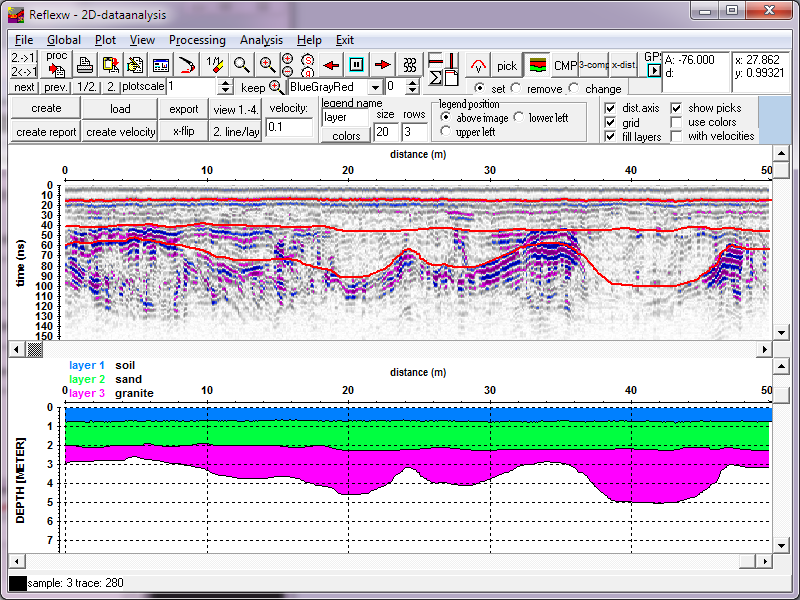The image size is (800, 600).
Task: Enable the use colors checkbox
Action: [x=677, y=122]
